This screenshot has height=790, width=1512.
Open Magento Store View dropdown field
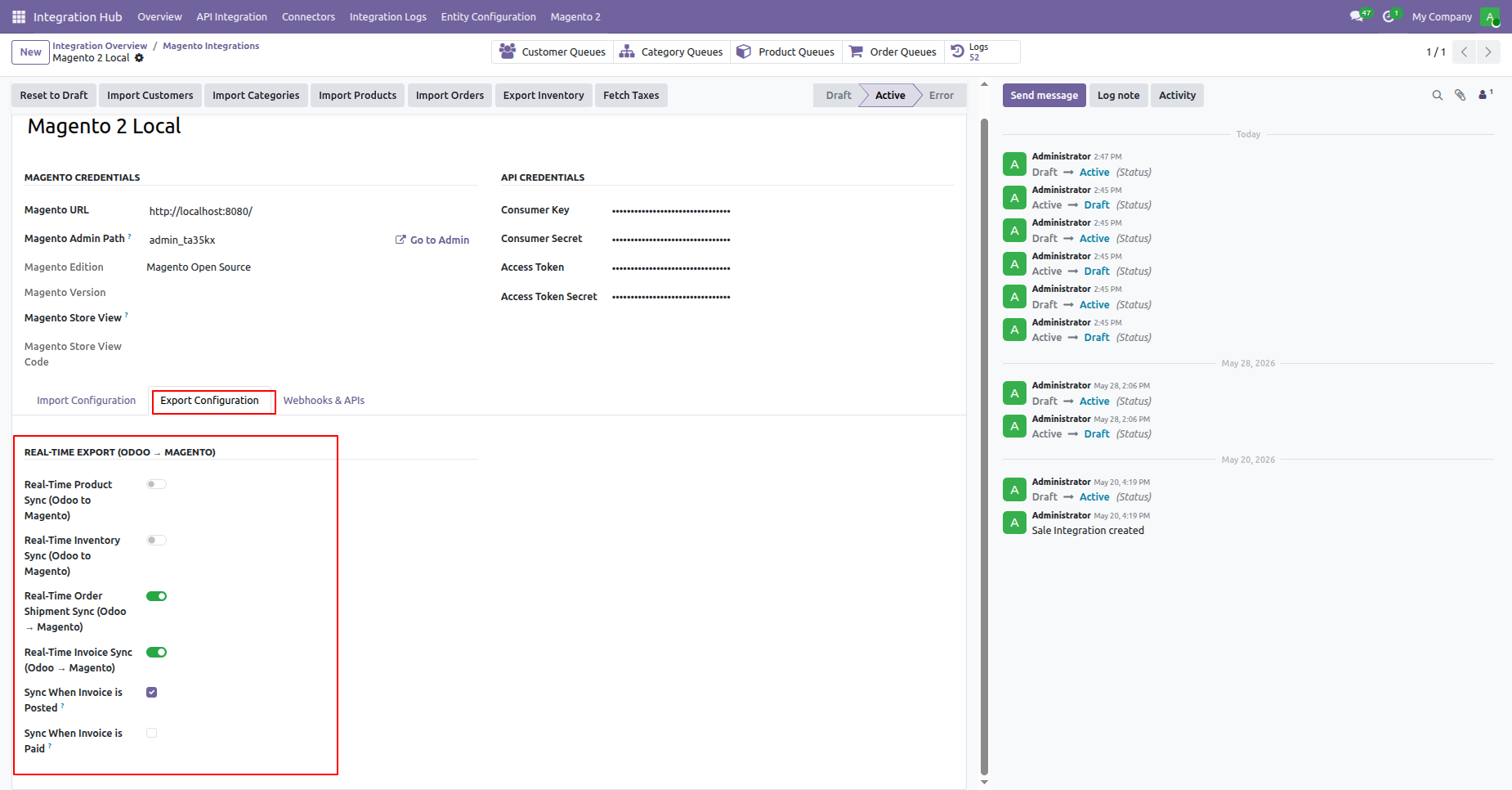[x=311, y=318]
